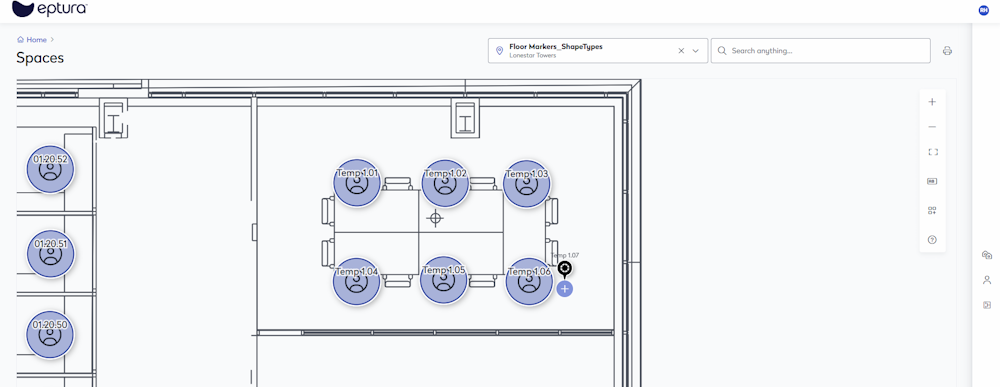Expand the floor location dropdown arrow
This screenshot has height=387, width=1000.
point(696,51)
